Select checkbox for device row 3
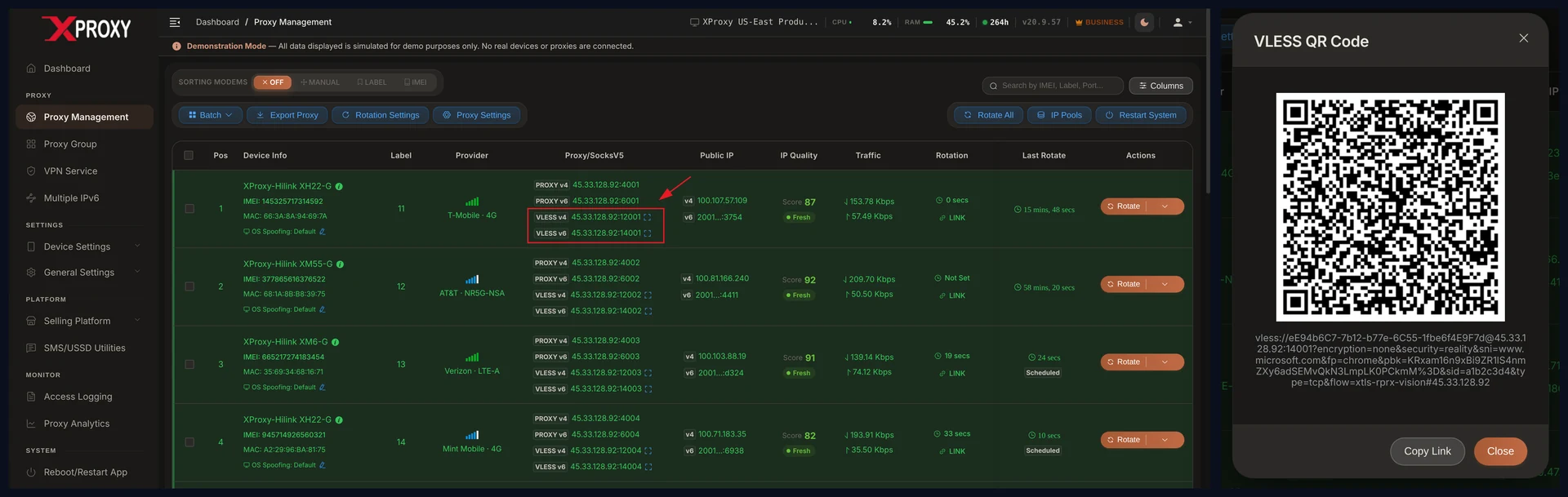 [189, 365]
